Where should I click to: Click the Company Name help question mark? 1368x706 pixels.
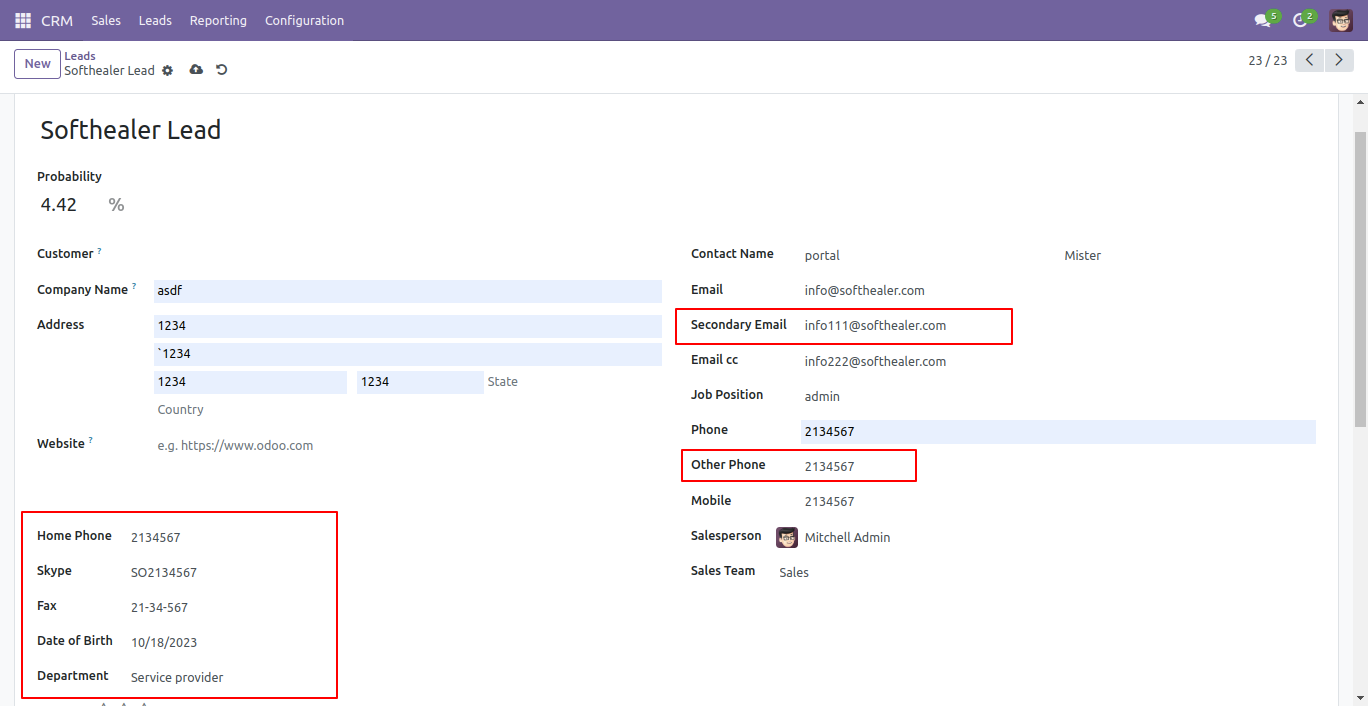click(134, 287)
